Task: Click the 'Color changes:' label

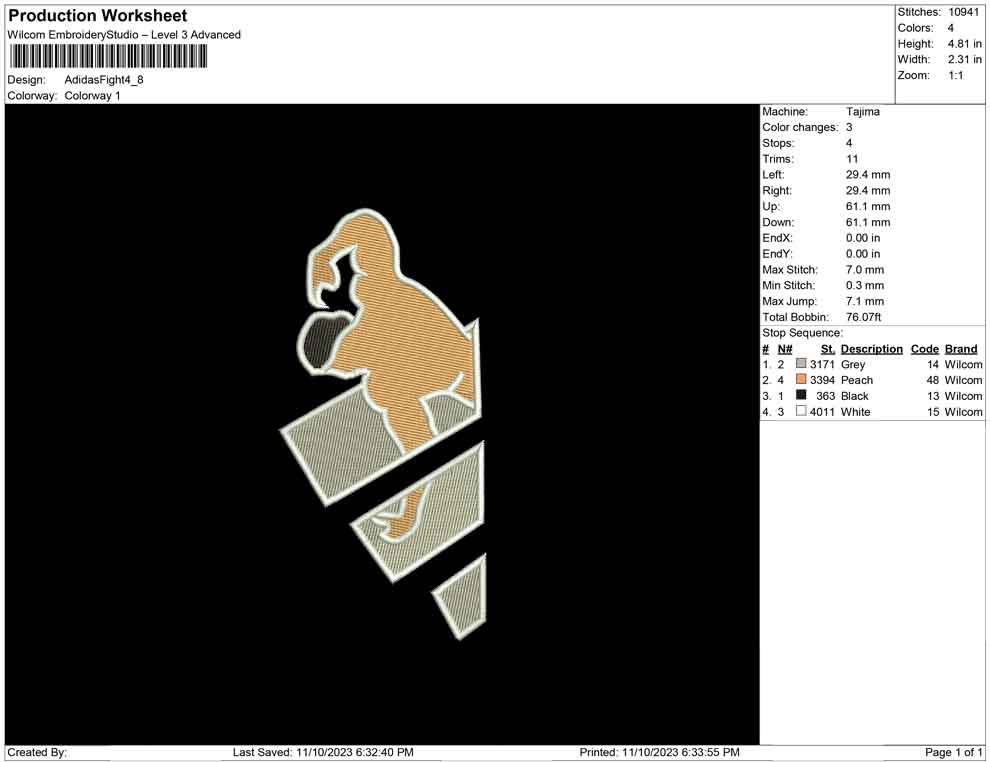Action: (x=800, y=128)
